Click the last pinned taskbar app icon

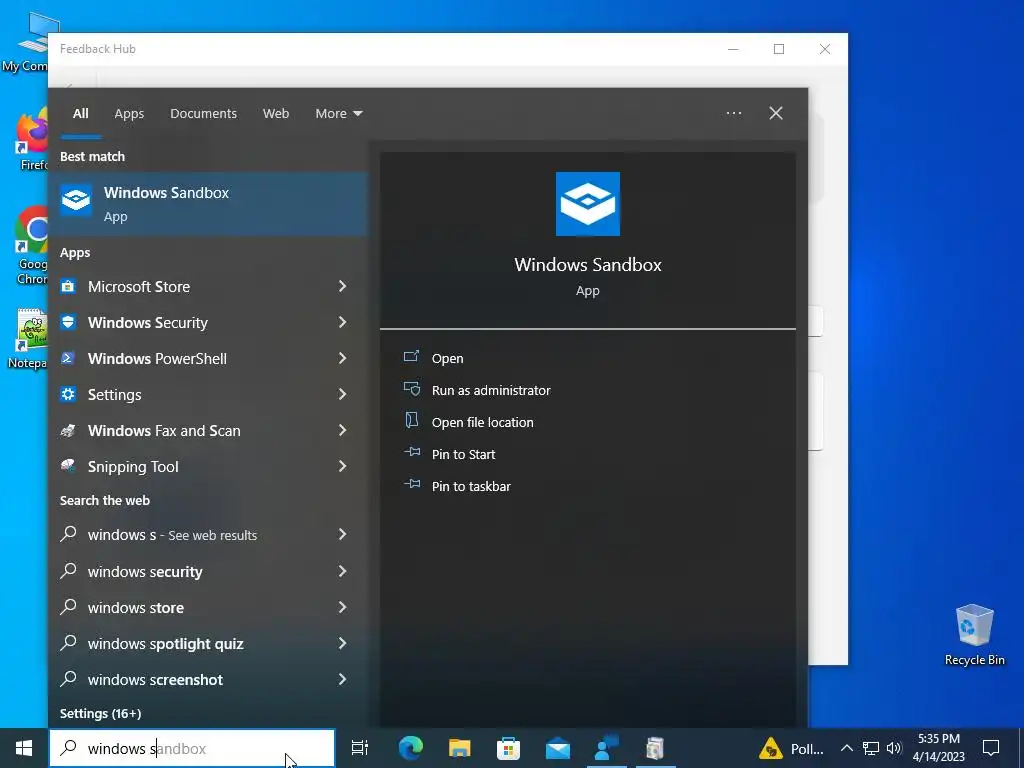point(655,748)
